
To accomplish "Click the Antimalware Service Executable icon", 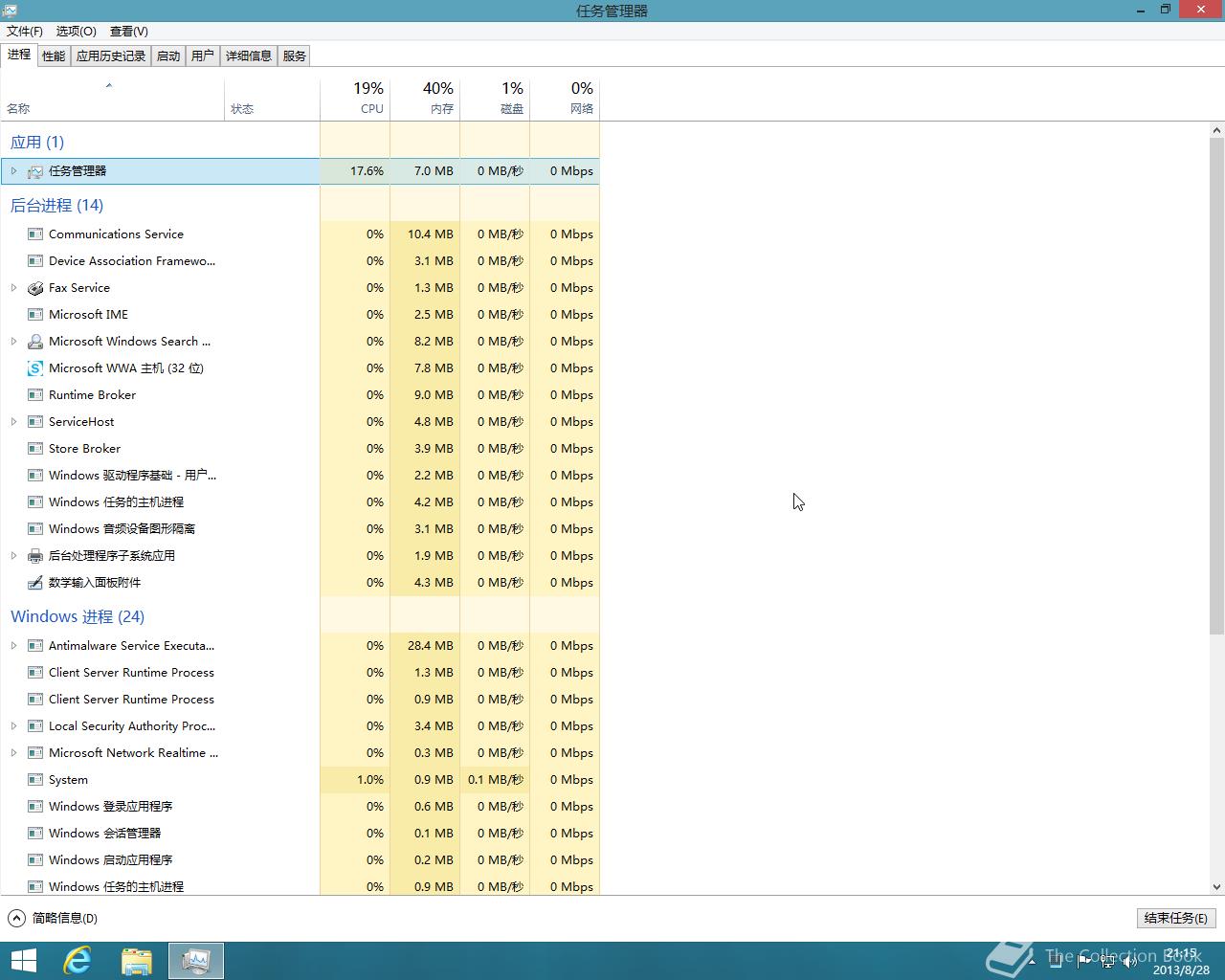I will point(35,646).
